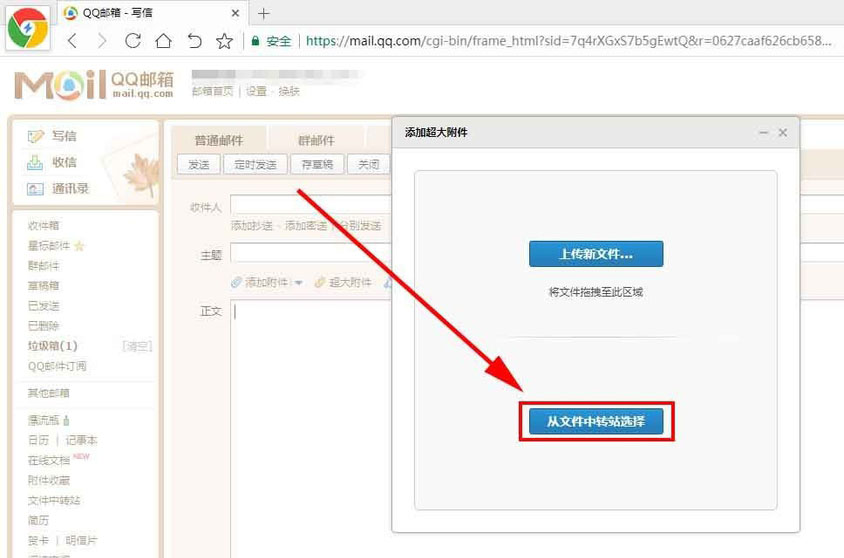The height and width of the screenshot is (558, 844).
Task: Reload the page with refresh icon
Action: [x=132, y=41]
